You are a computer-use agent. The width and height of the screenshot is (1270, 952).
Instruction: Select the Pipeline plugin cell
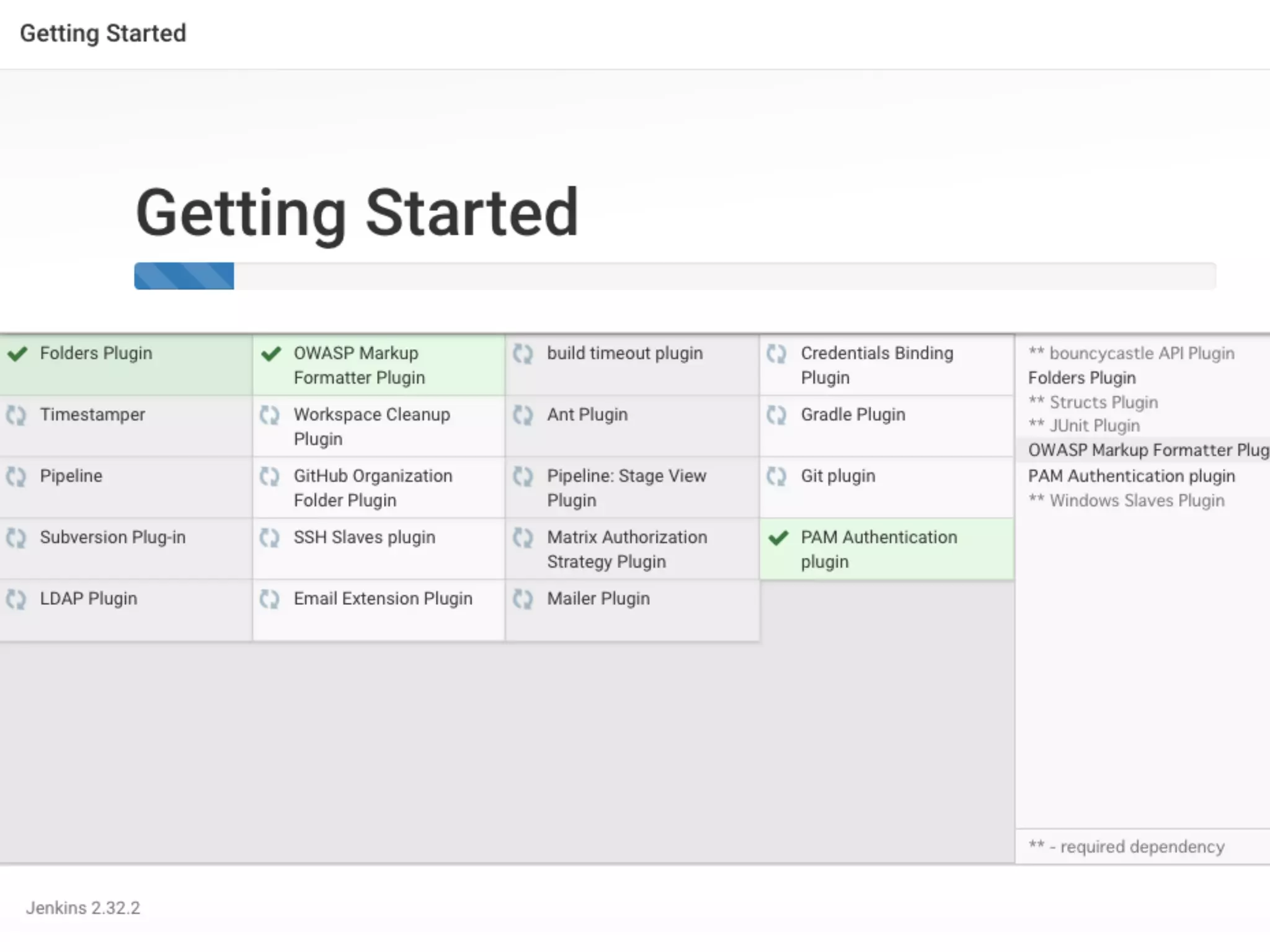(126, 488)
